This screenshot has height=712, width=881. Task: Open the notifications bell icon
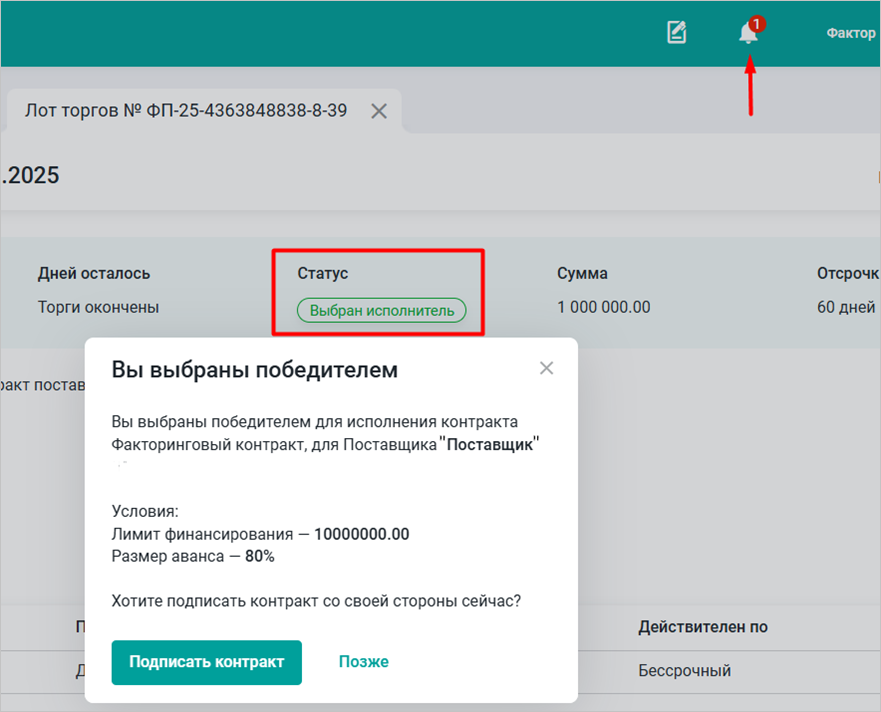(747, 34)
